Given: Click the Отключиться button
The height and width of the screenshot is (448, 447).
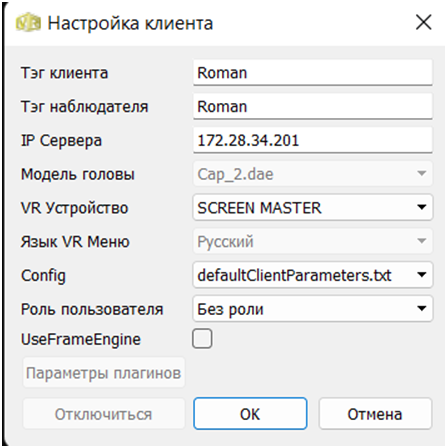Looking at the screenshot, I should tap(104, 414).
